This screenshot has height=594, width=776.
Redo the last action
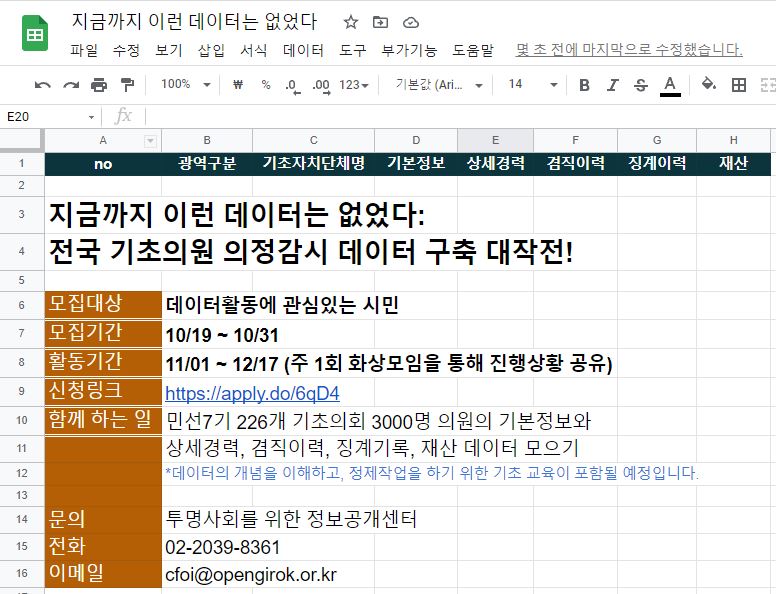[71, 85]
